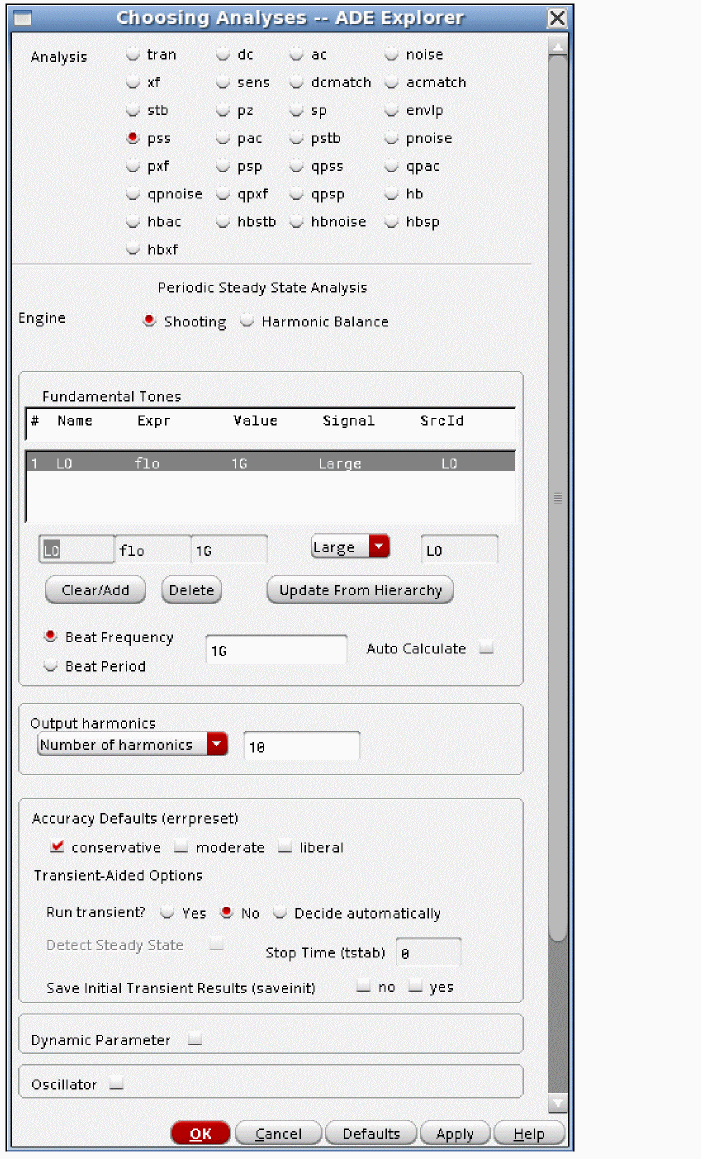Select the tran analysis radio button

[x=133, y=54]
